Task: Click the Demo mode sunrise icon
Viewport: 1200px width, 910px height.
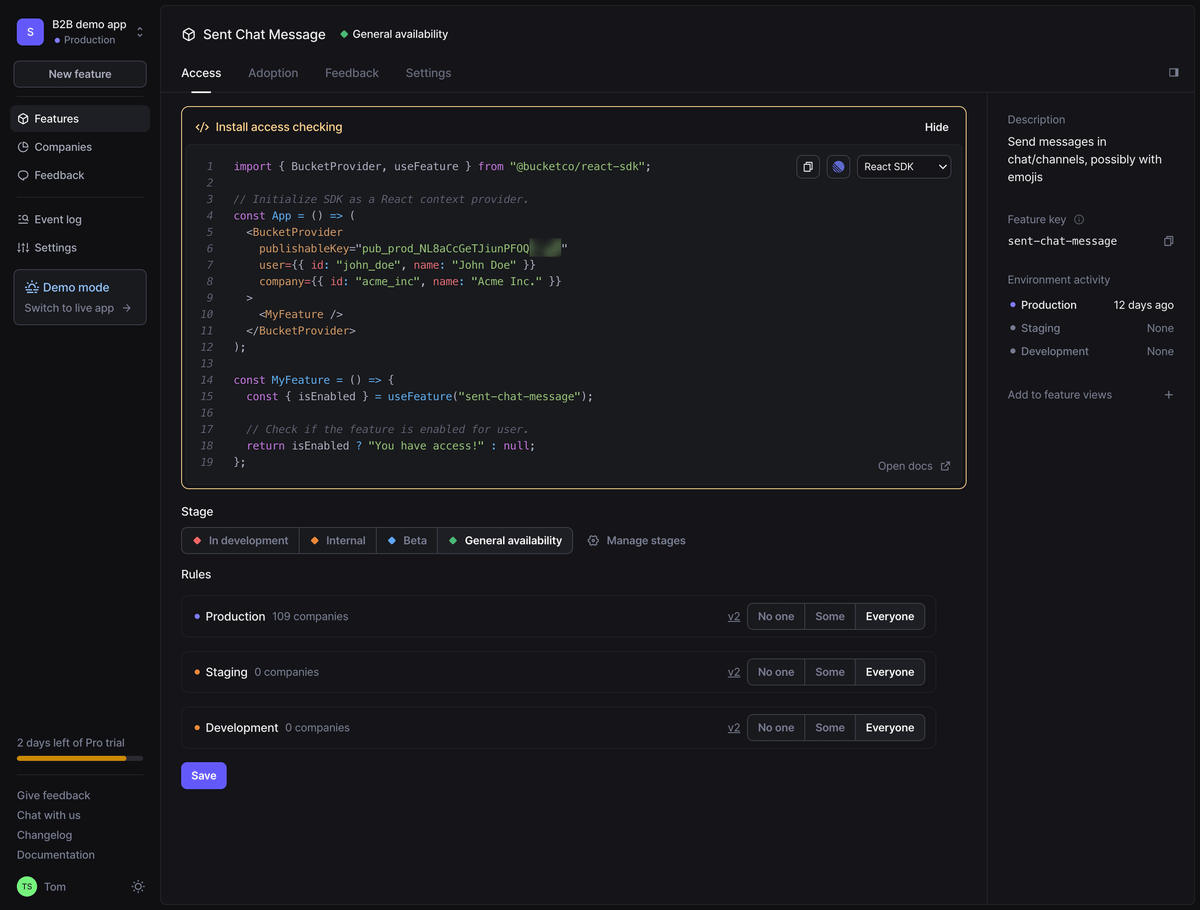Action: pos(32,287)
